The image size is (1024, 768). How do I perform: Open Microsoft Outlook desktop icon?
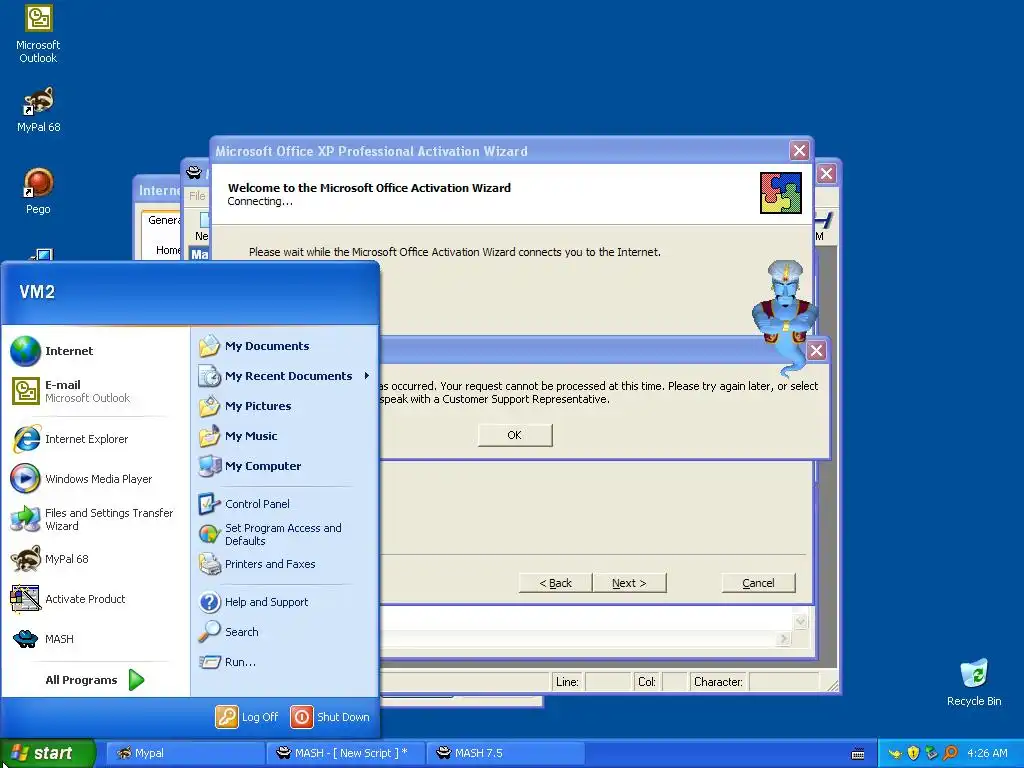pos(38,34)
